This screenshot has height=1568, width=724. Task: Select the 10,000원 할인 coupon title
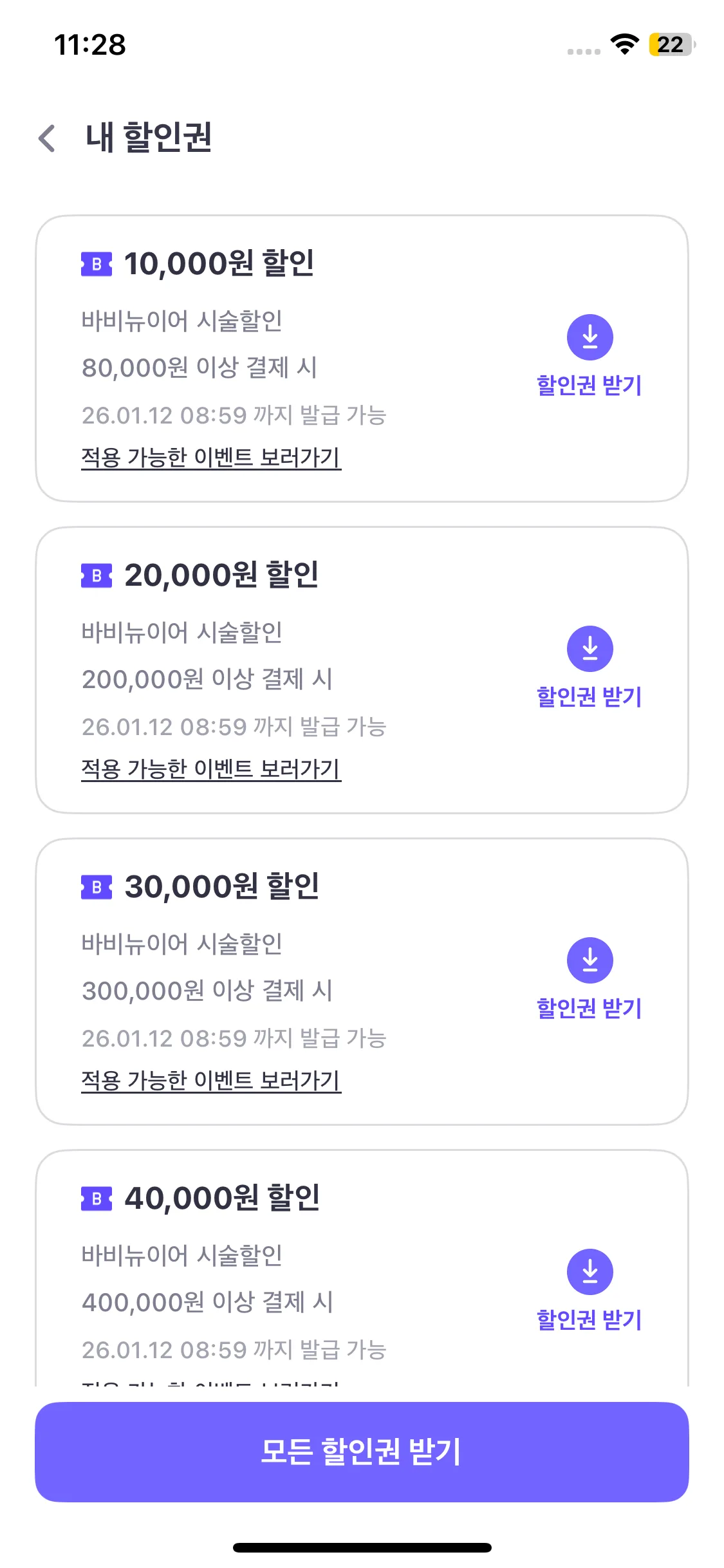coord(219,263)
